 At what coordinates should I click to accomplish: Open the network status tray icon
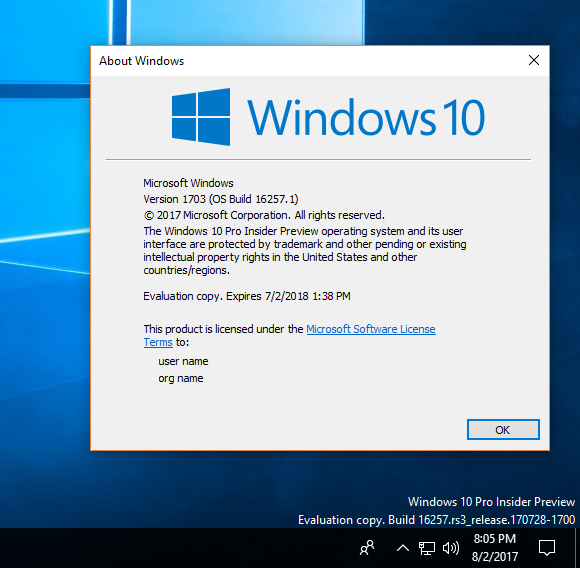(x=426, y=548)
